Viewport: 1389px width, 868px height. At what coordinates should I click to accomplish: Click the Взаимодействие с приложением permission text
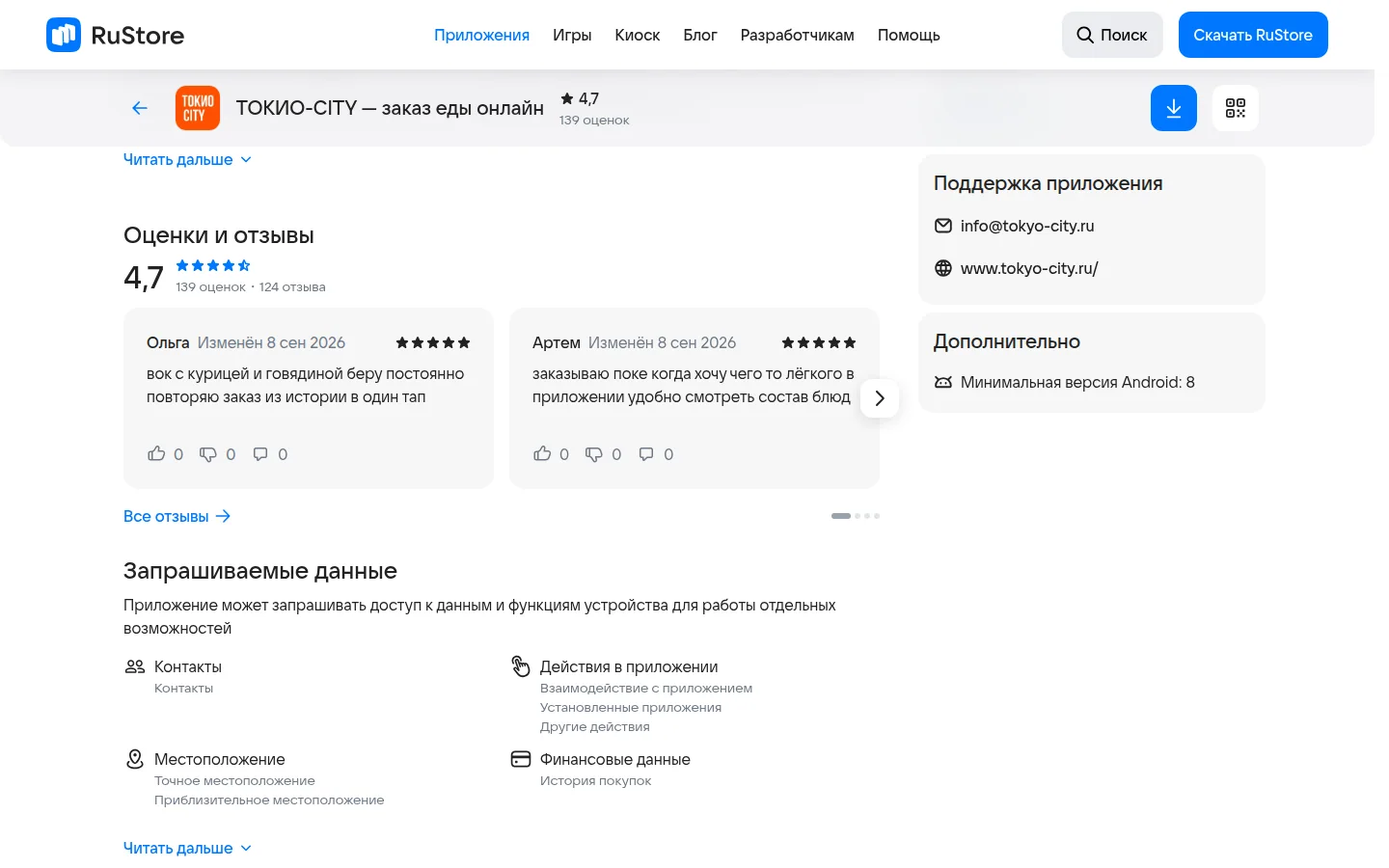646,688
